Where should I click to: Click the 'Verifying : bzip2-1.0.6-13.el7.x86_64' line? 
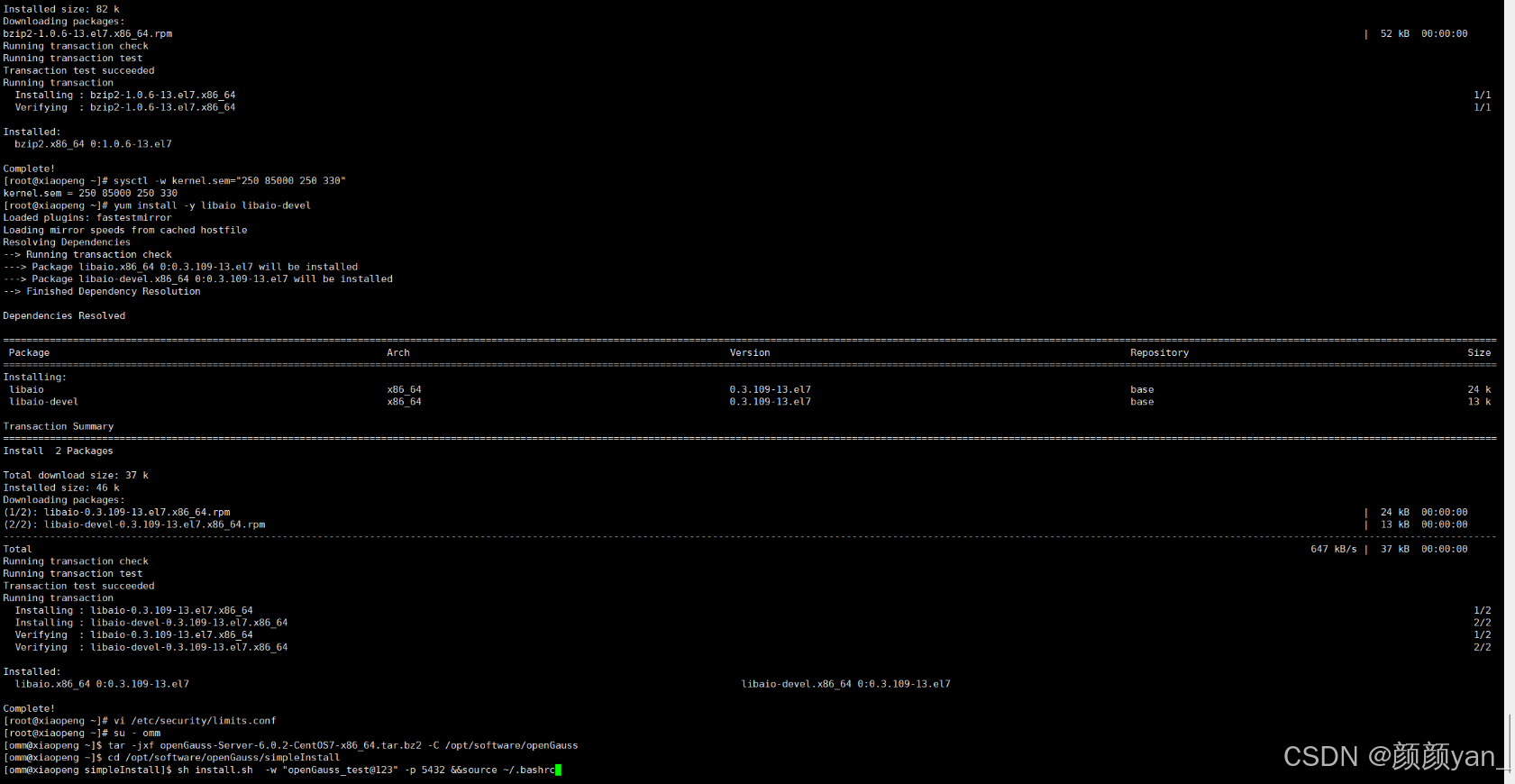pyautogui.click(x=125, y=107)
